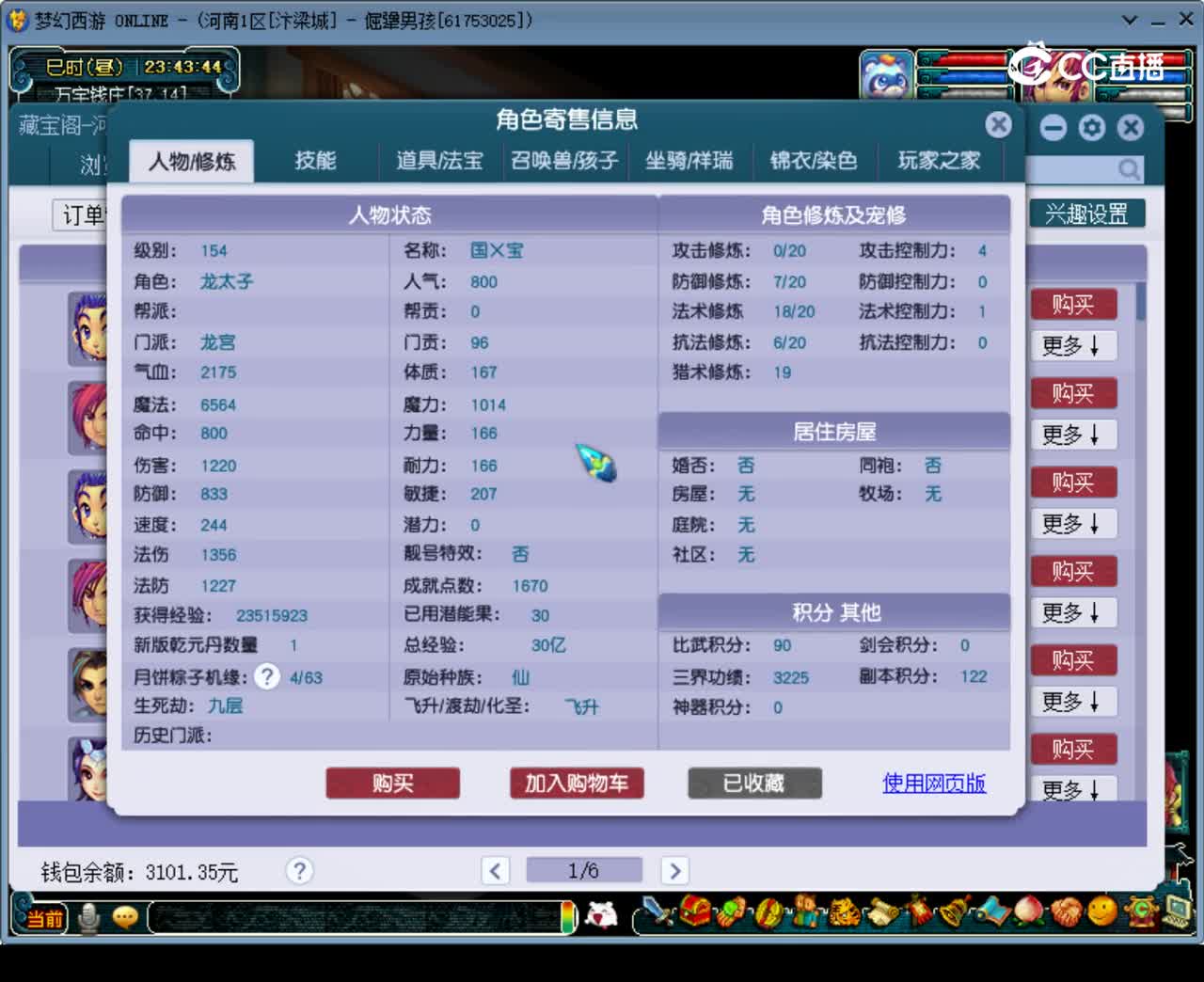This screenshot has width=1204, height=982.
Task: Close the 角色寄售信息 dialog with its X icon
Action: point(998,125)
